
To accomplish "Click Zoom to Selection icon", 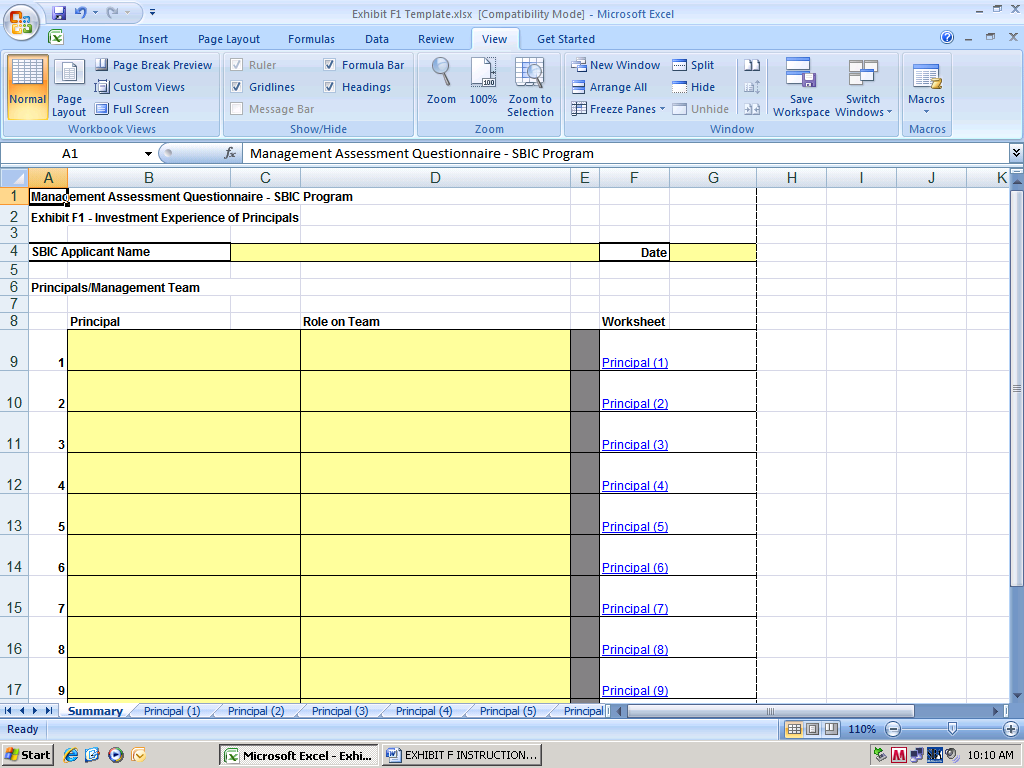I will [x=529, y=73].
